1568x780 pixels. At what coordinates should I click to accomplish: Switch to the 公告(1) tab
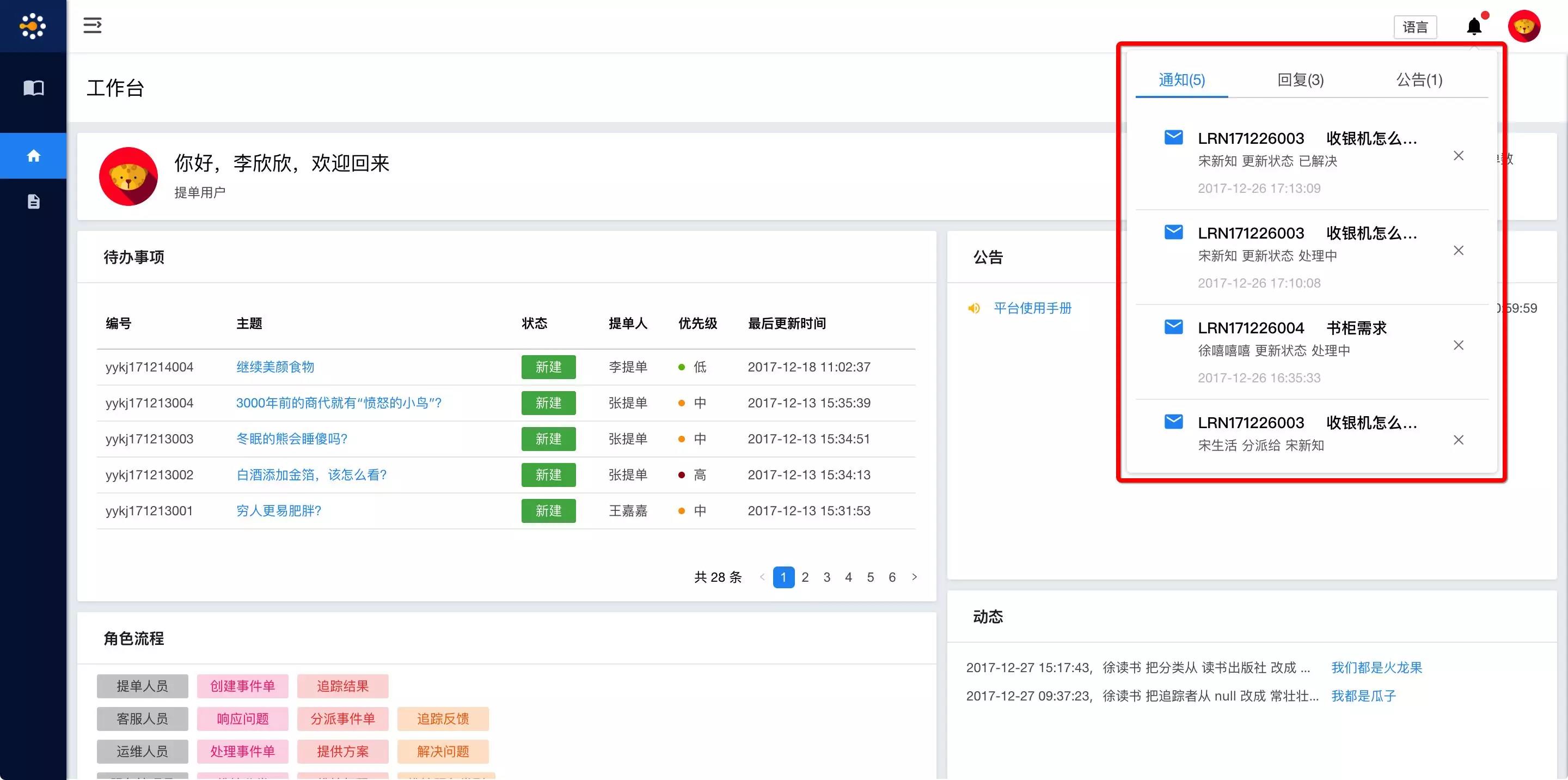pos(1419,80)
